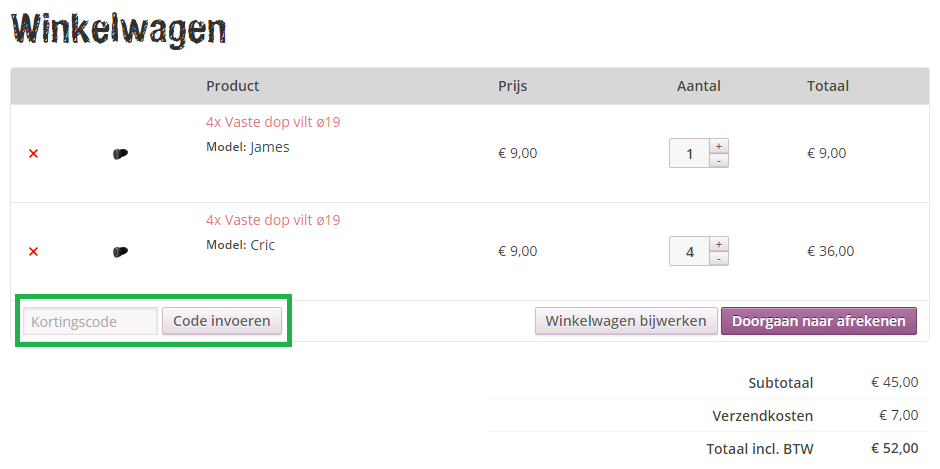This screenshot has width=940, height=469.
Task: Click the Totaal incl. BTW amount
Action: point(894,448)
